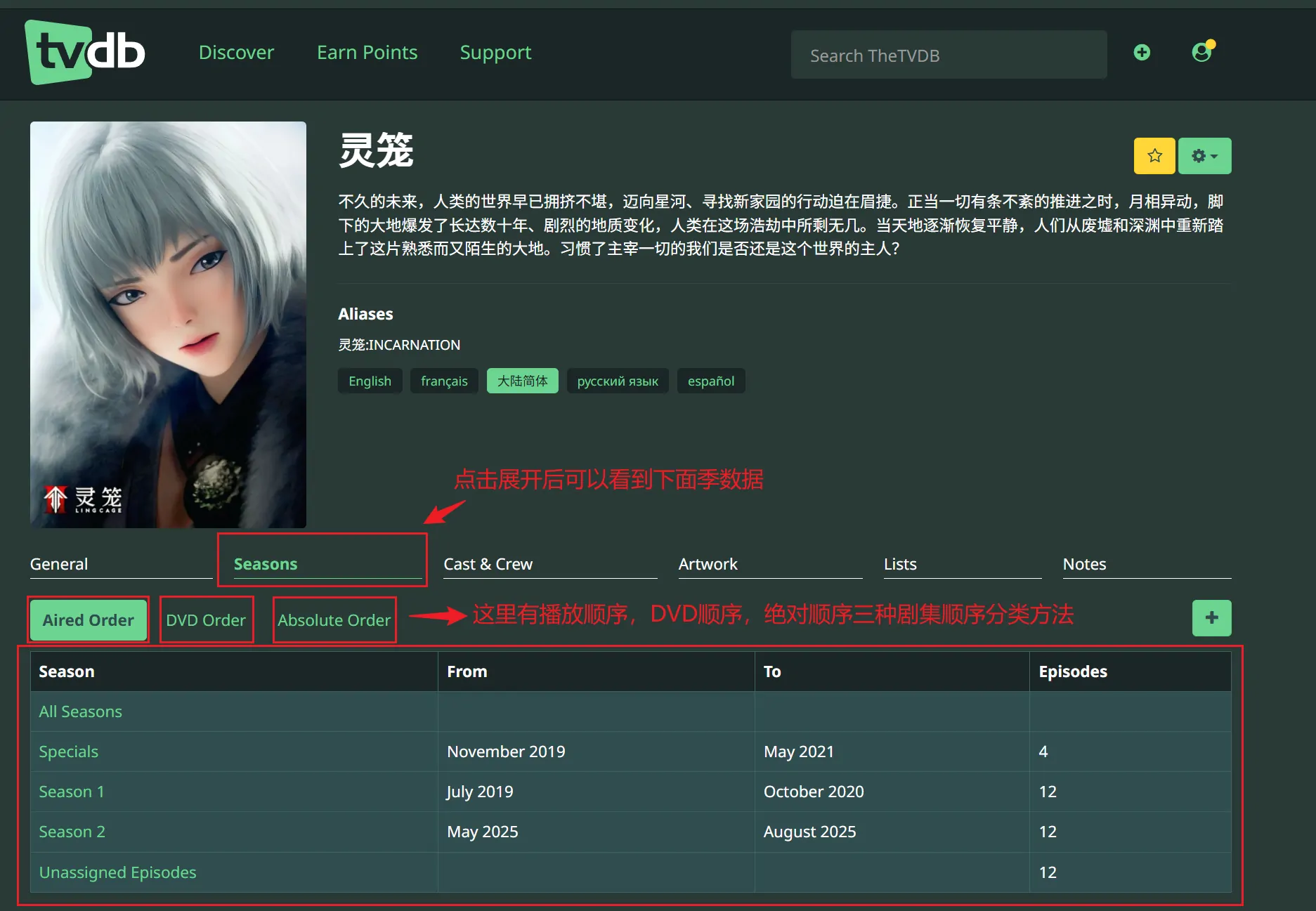This screenshot has width=1316, height=911.
Task: Open the Unassigned Episodes link
Action: (117, 872)
